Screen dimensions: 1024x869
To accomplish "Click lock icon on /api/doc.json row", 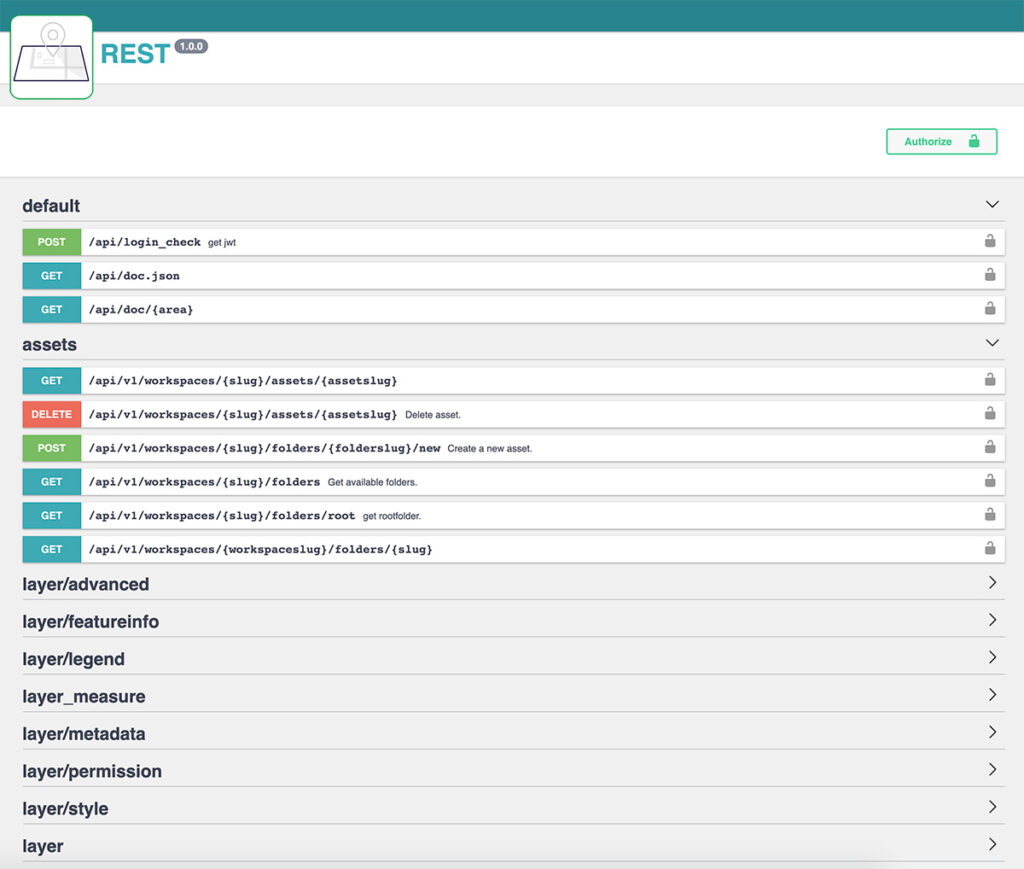I will point(989,275).
